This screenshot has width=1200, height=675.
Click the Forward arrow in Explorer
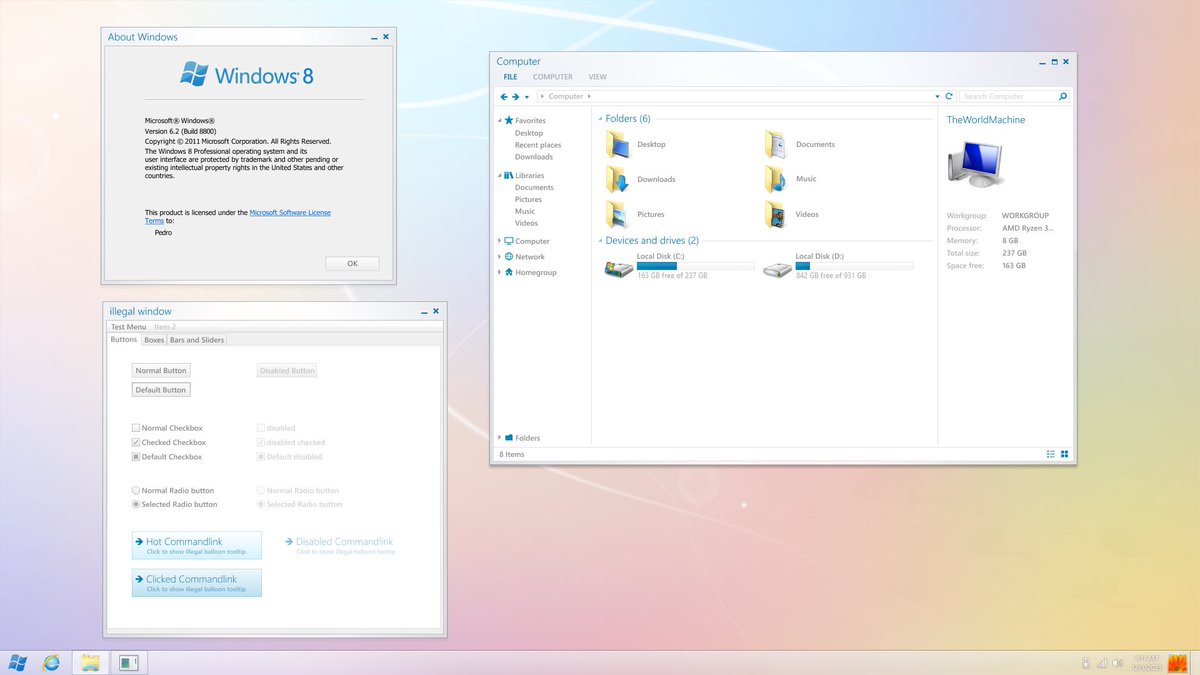coord(516,97)
